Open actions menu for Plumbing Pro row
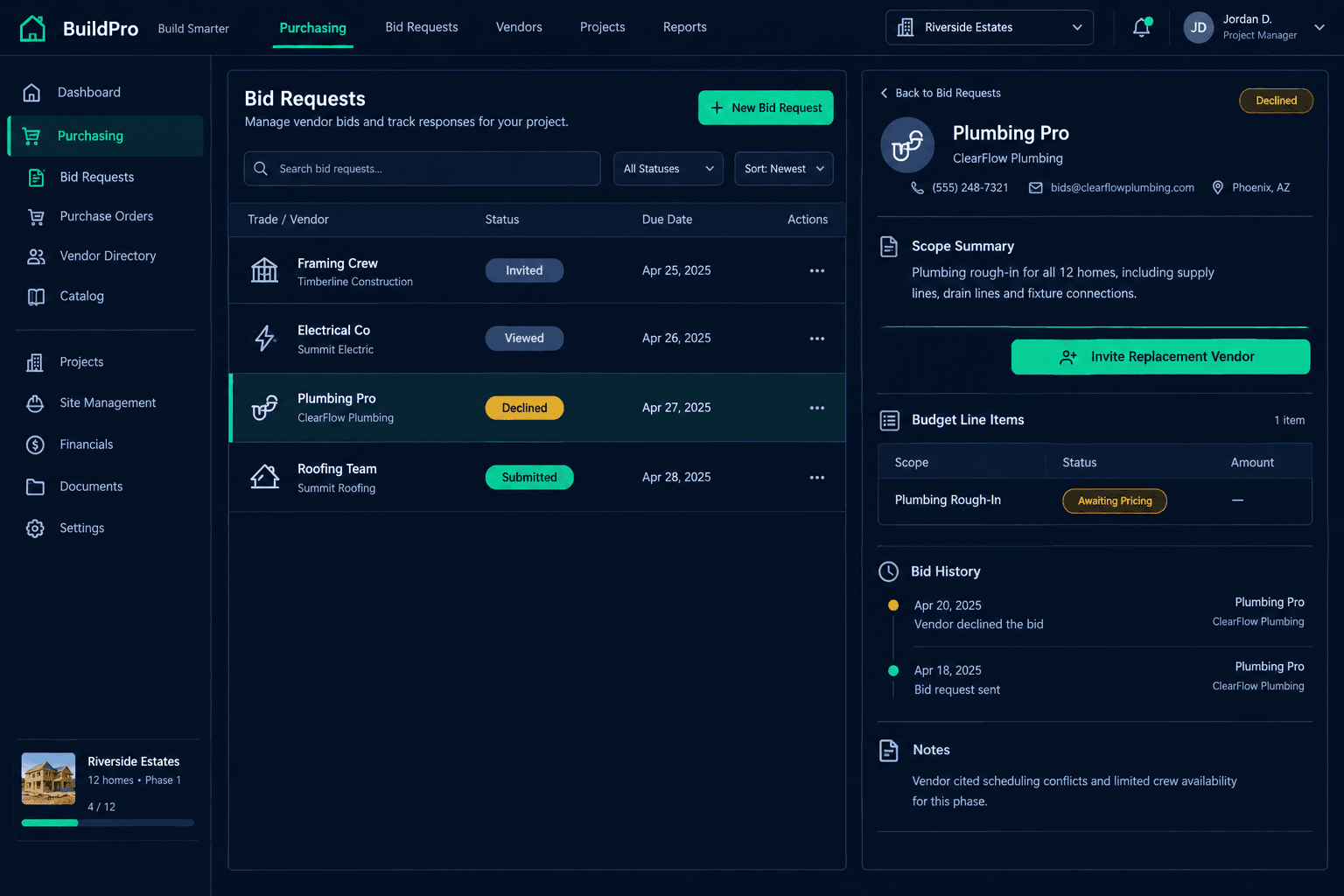This screenshot has height=896, width=1344. coord(817,408)
